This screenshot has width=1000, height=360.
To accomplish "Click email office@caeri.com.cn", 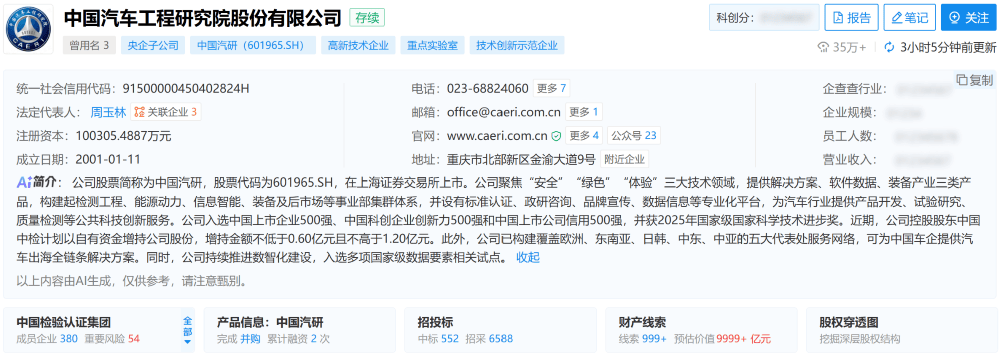I will (x=504, y=112).
